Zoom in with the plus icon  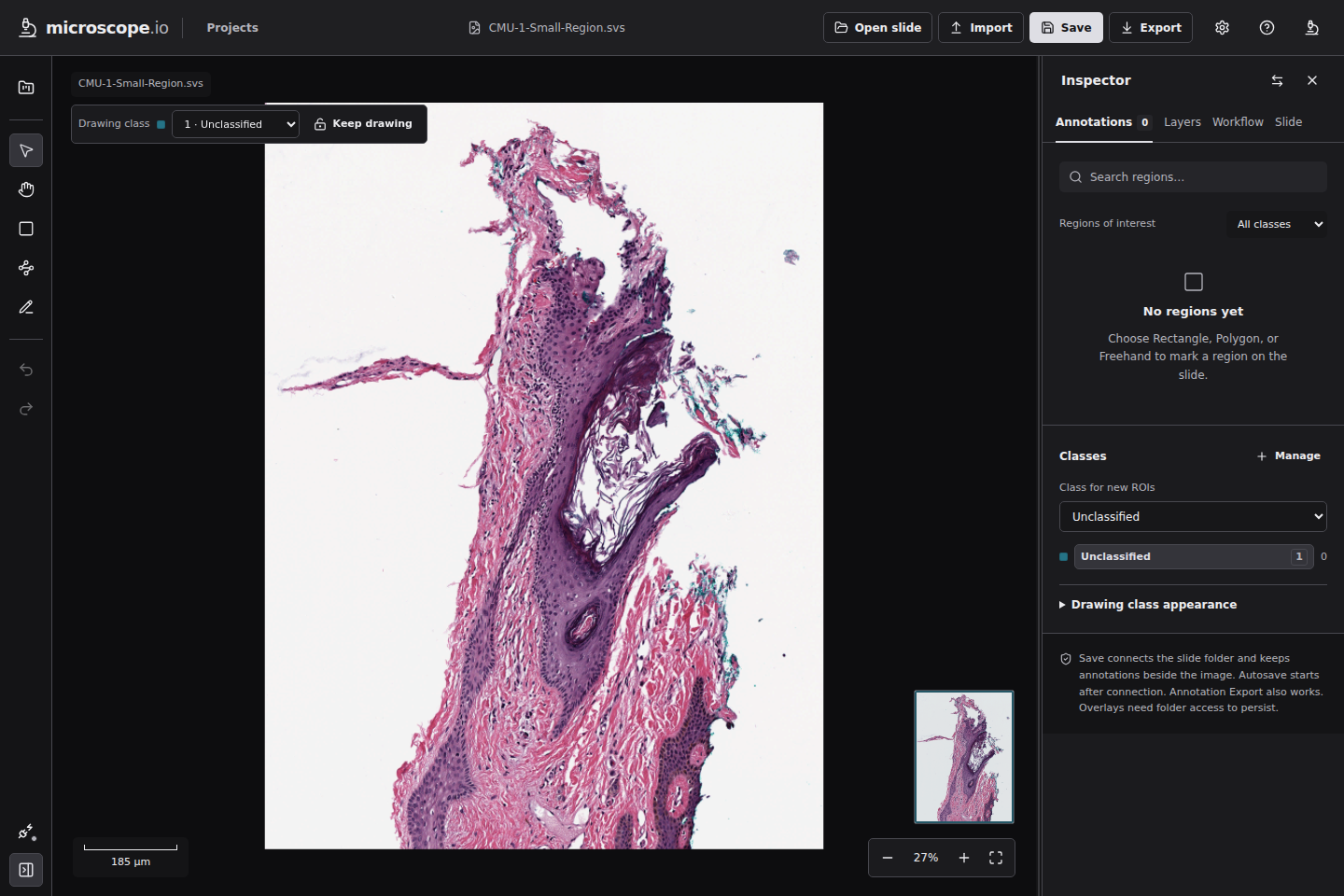click(964, 858)
